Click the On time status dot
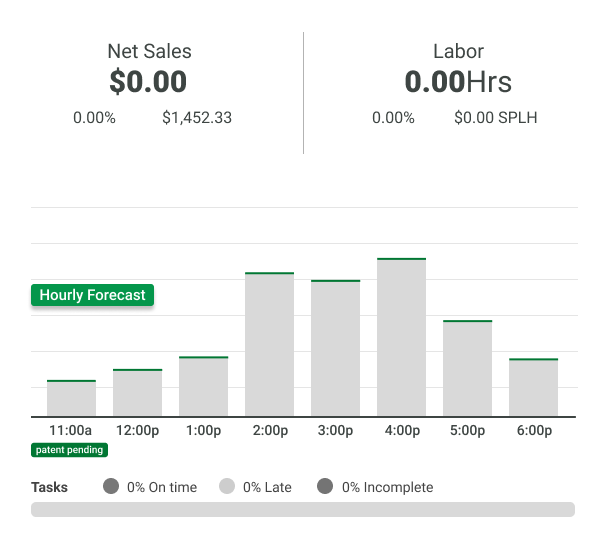606x553 pixels. 110,487
